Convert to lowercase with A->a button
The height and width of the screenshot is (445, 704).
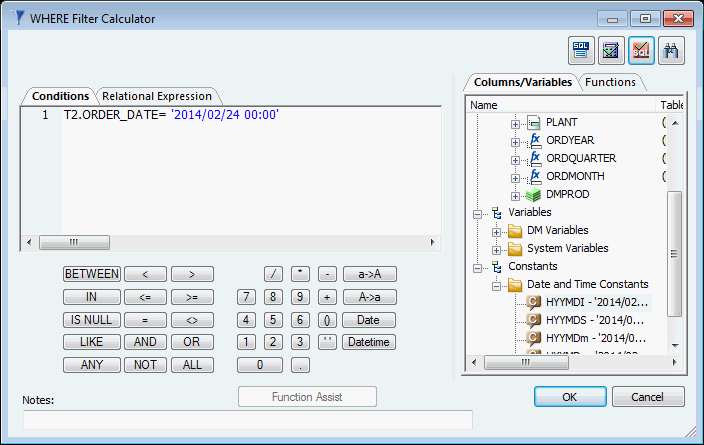click(x=370, y=297)
